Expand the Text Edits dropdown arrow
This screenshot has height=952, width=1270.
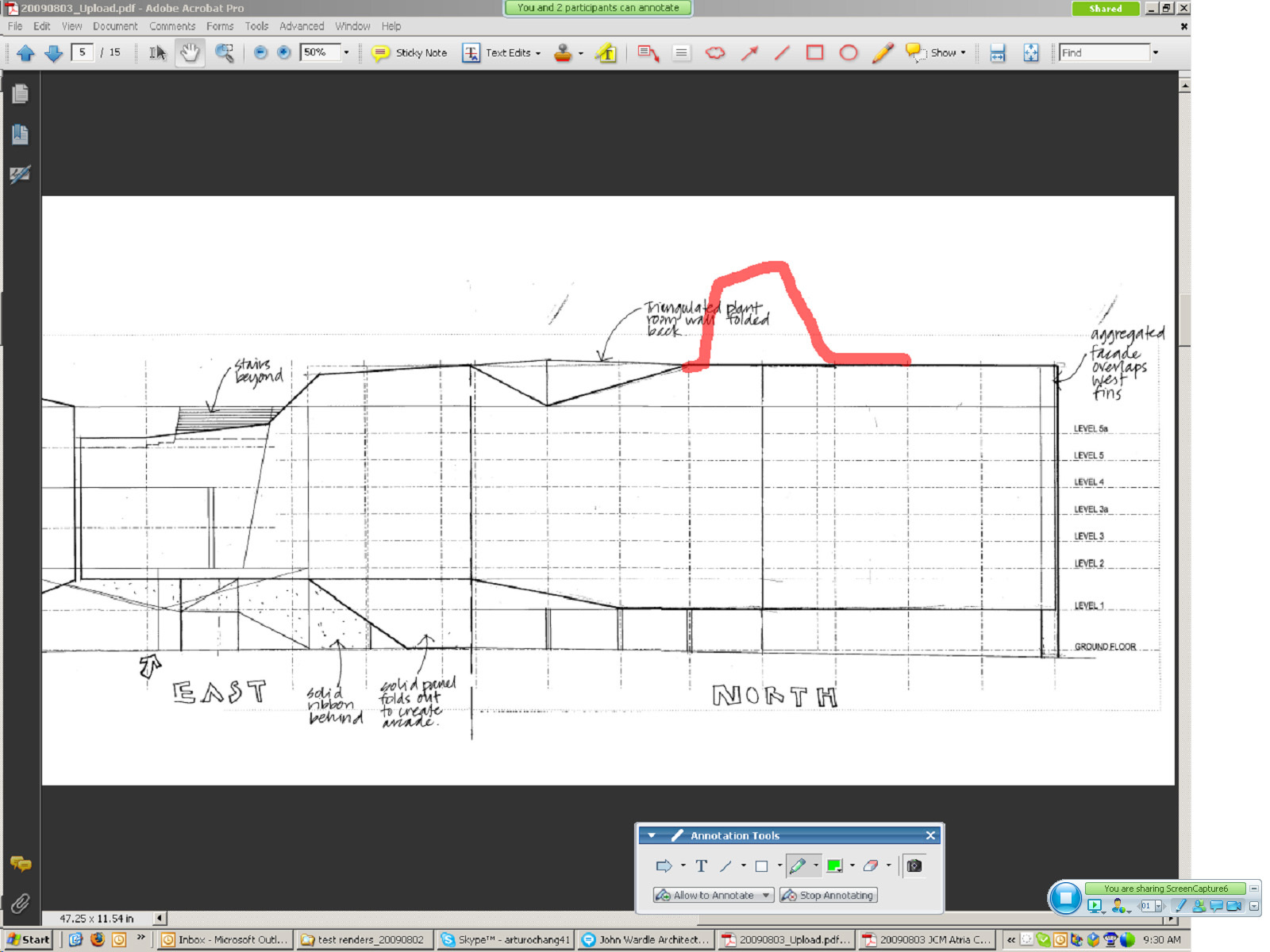[538, 54]
